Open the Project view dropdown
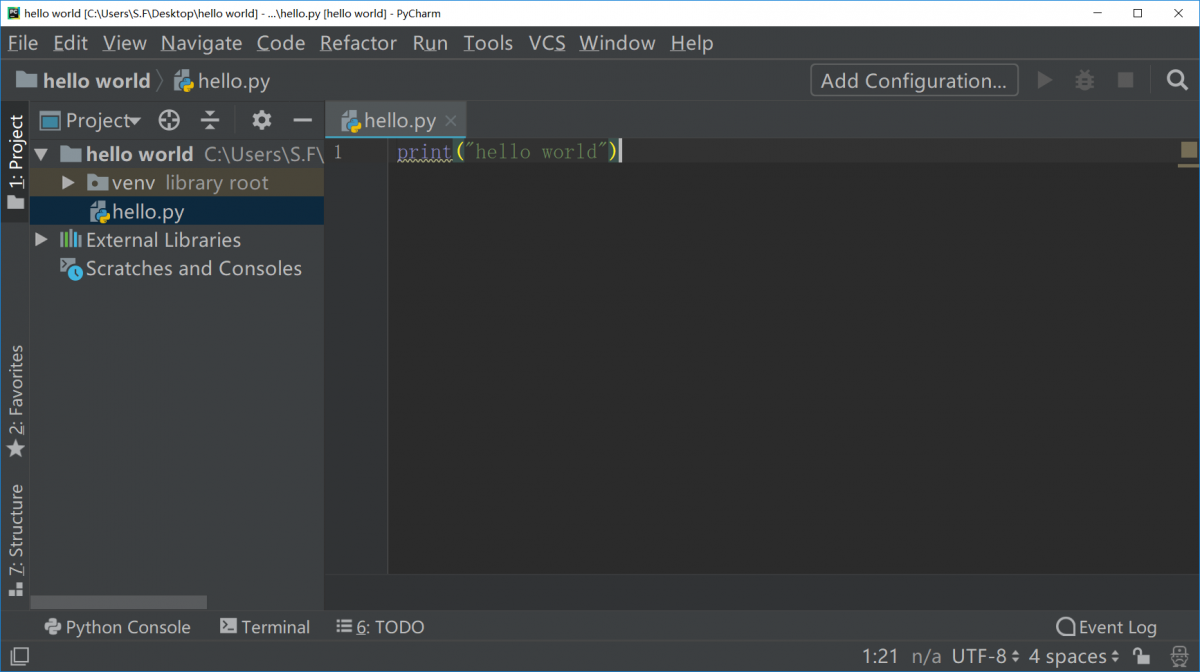 (x=90, y=120)
